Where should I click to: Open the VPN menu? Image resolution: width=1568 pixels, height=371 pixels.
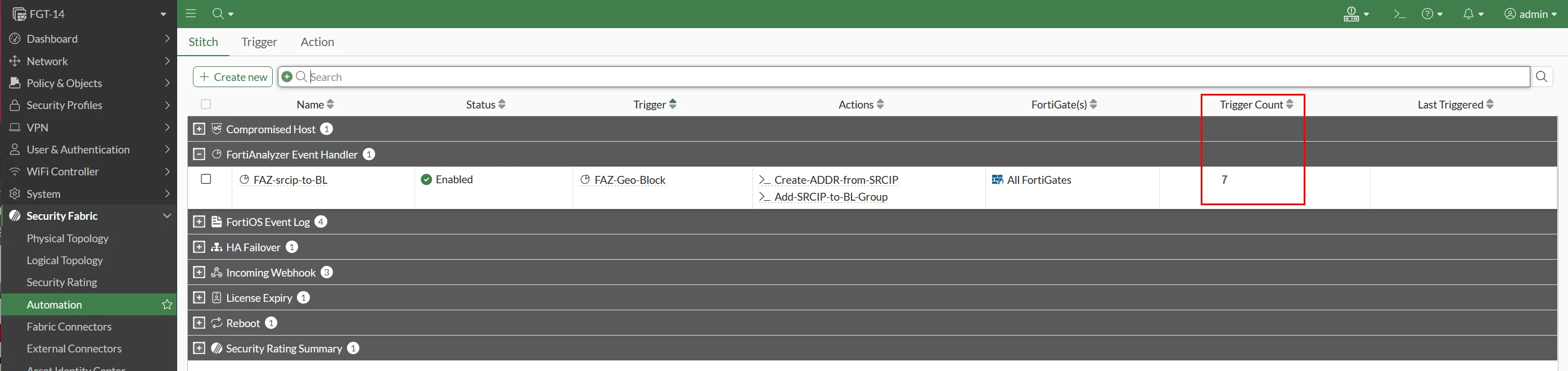point(89,127)
